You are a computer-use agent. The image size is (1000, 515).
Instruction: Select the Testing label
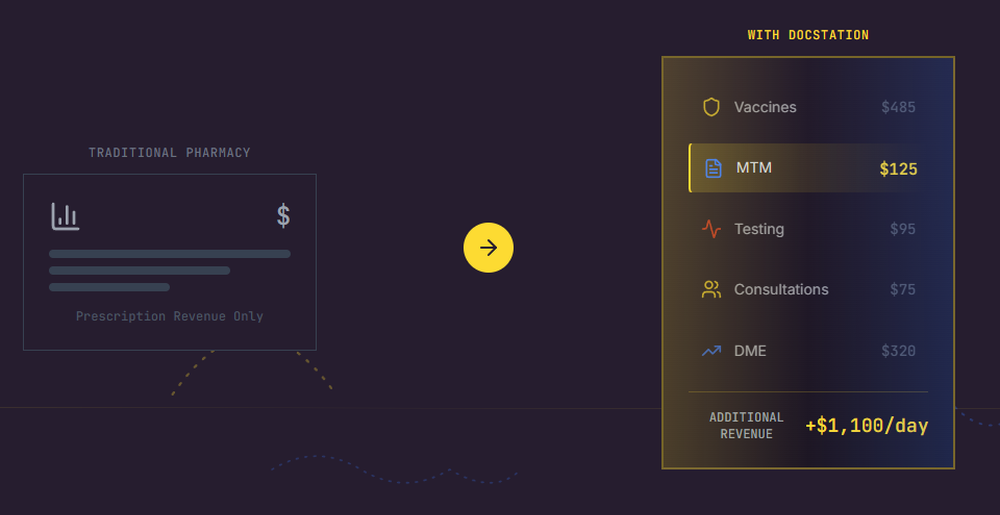[x=759, y=229]
